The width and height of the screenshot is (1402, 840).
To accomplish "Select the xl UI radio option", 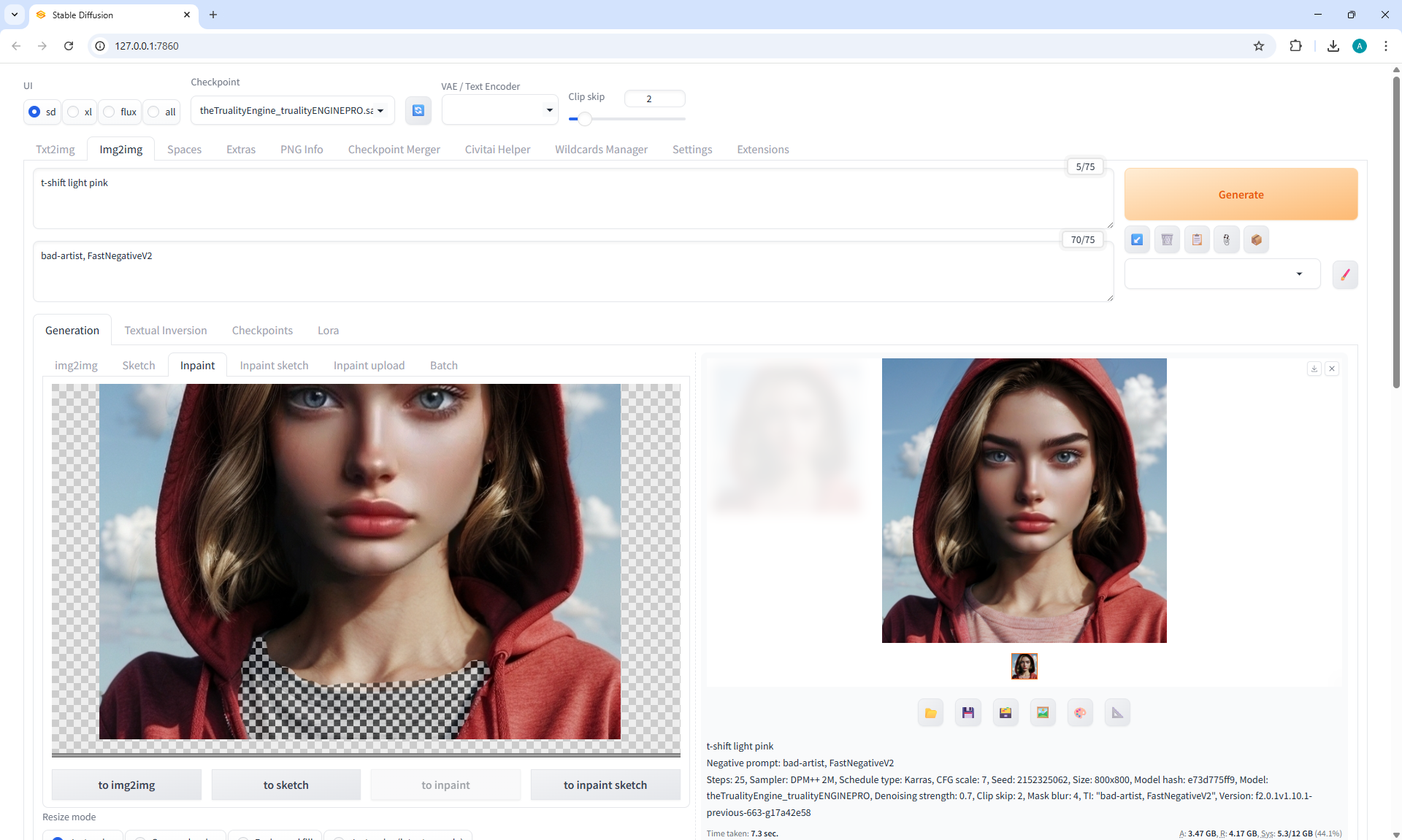I will (74, 112).
